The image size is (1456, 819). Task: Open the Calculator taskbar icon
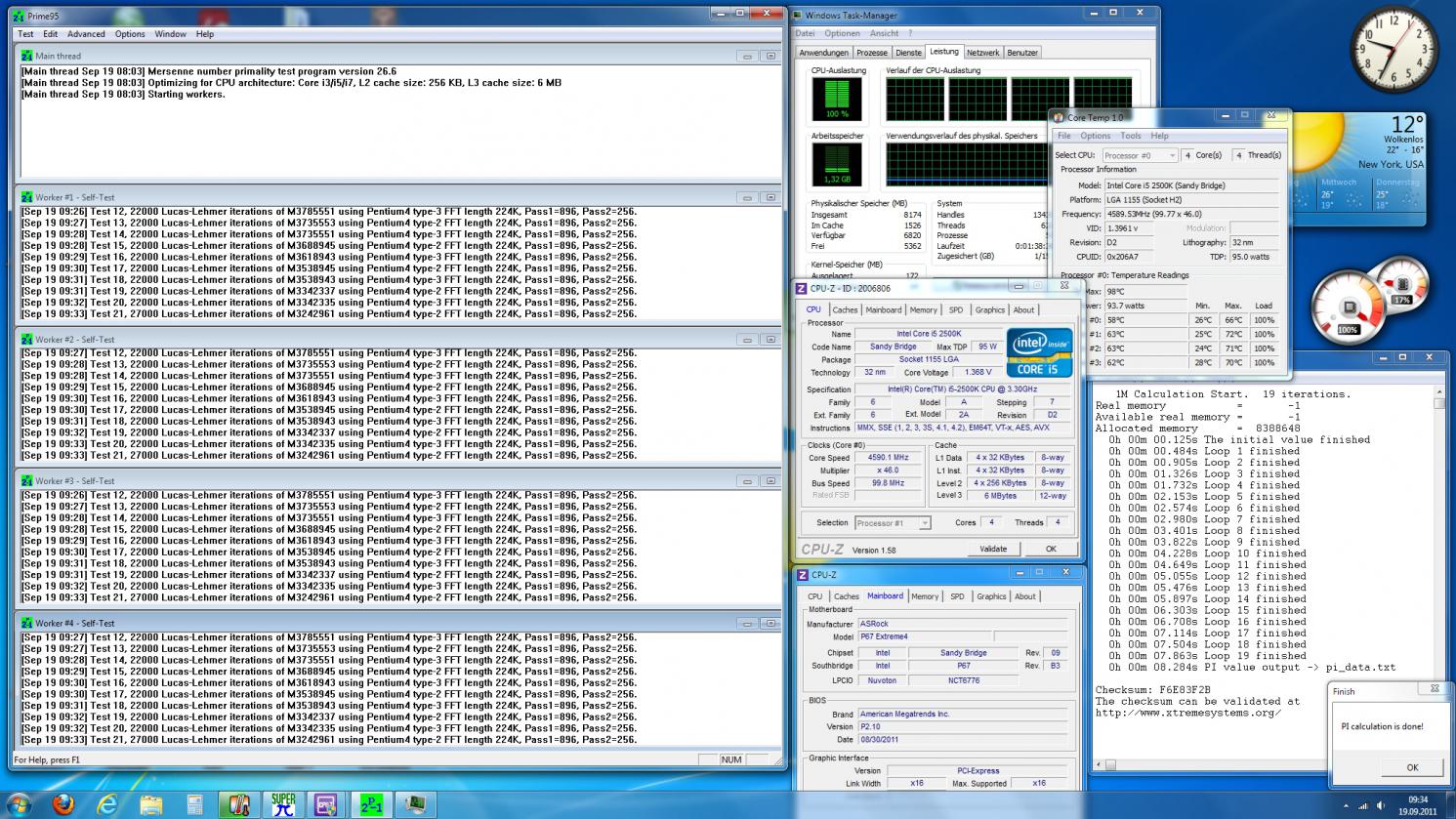coord(194,805)
